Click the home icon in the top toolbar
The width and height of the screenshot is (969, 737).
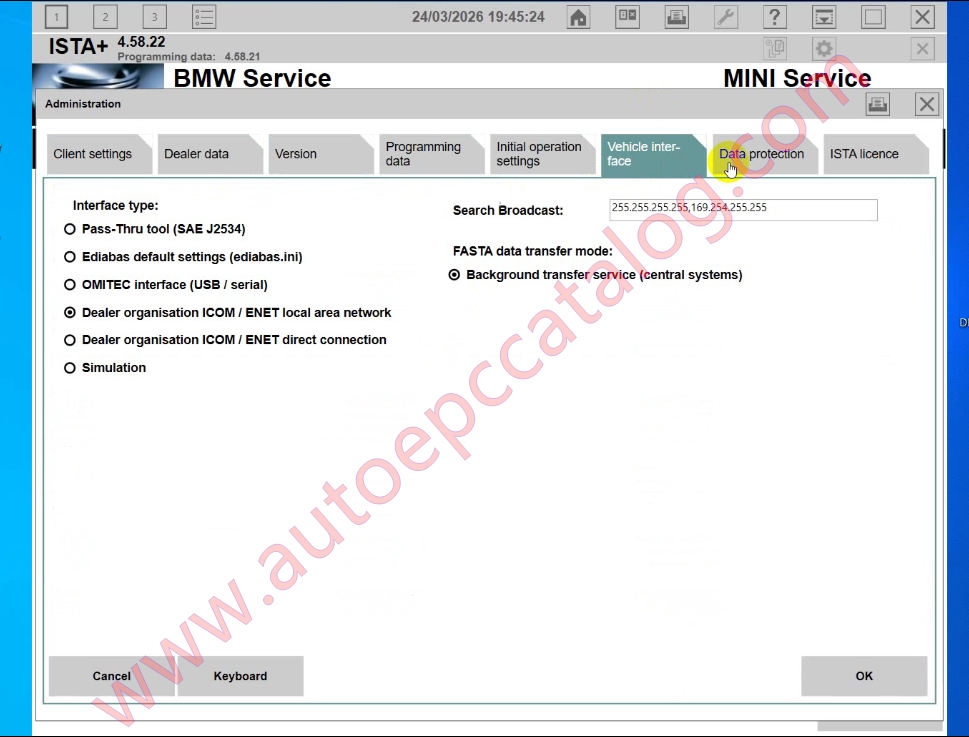tap(578, 16)
